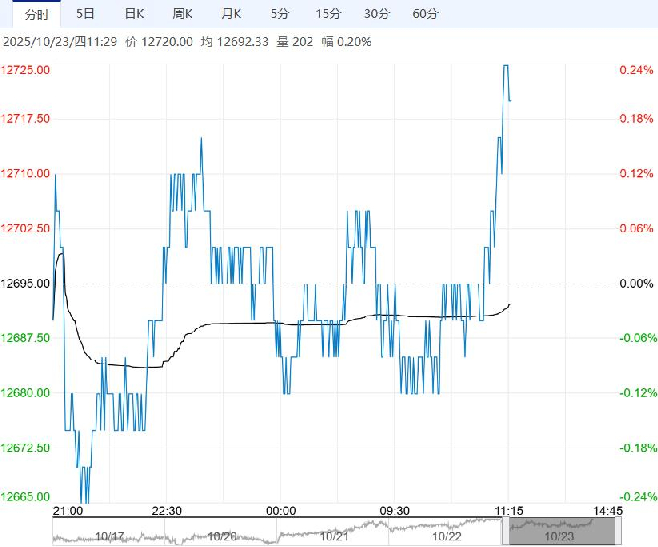Viewport: 658px width, 547px height.
Task: Click the price peak at 12725.00
Action: [506, 66]
